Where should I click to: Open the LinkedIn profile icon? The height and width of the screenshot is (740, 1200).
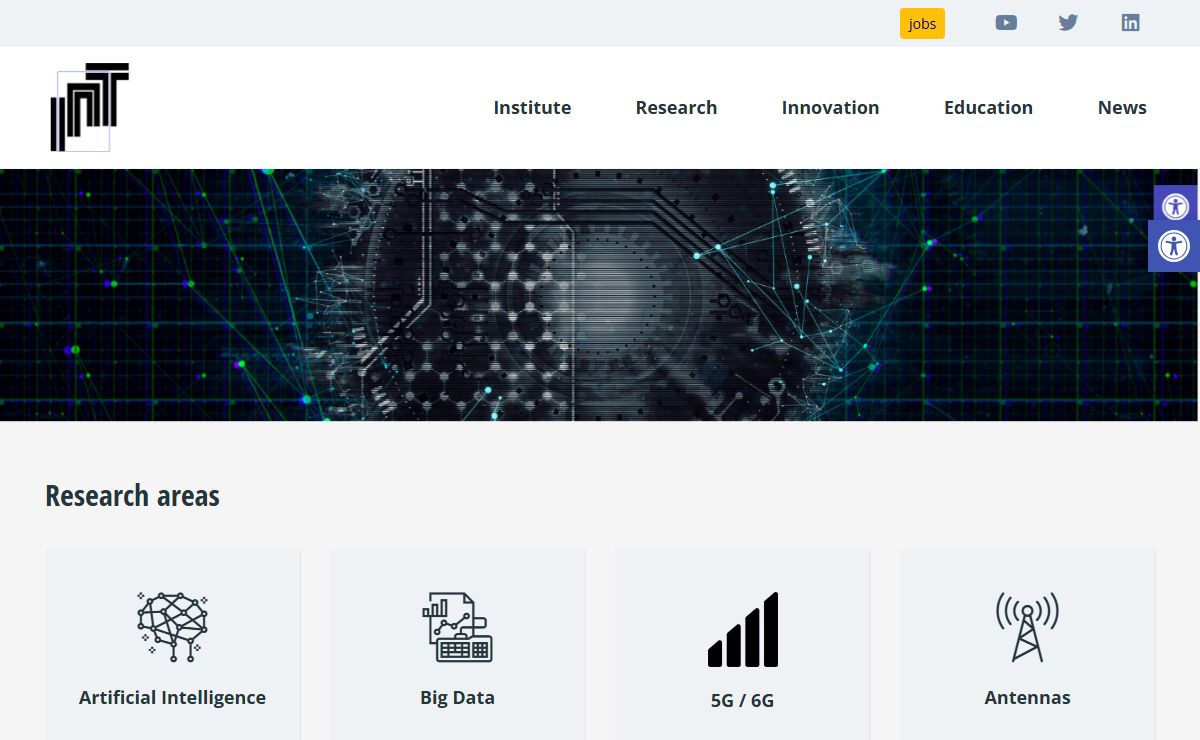[x=1130, y=23]
